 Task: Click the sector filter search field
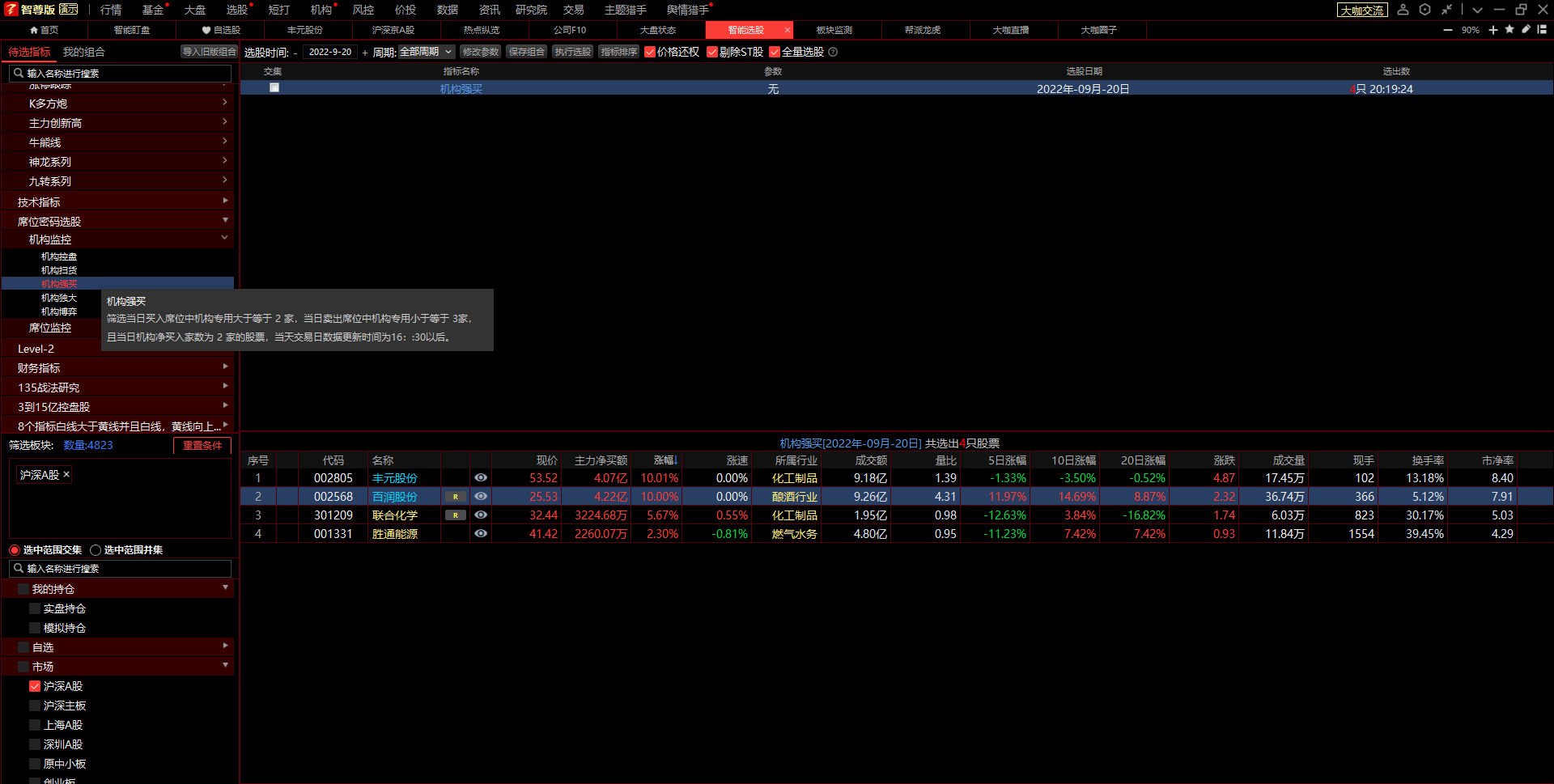[x=120, y=569]
